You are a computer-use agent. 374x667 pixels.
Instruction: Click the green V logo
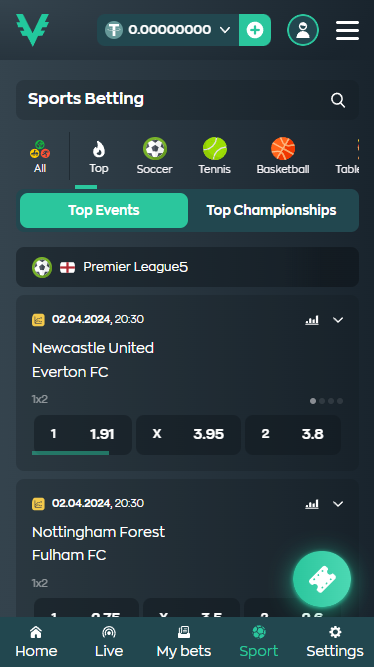click(x=33, y=29)
